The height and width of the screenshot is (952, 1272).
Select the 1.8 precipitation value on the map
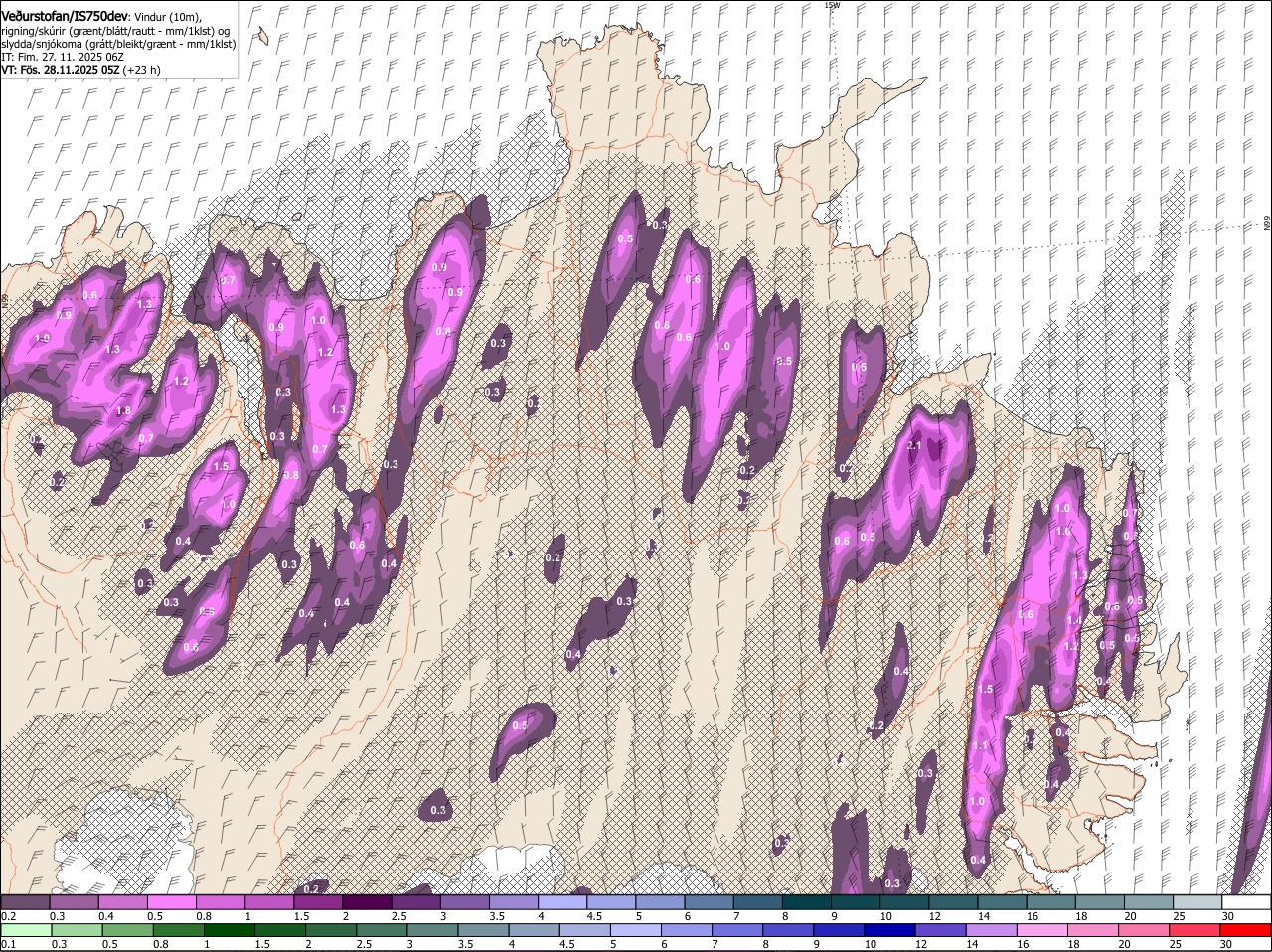123,411
